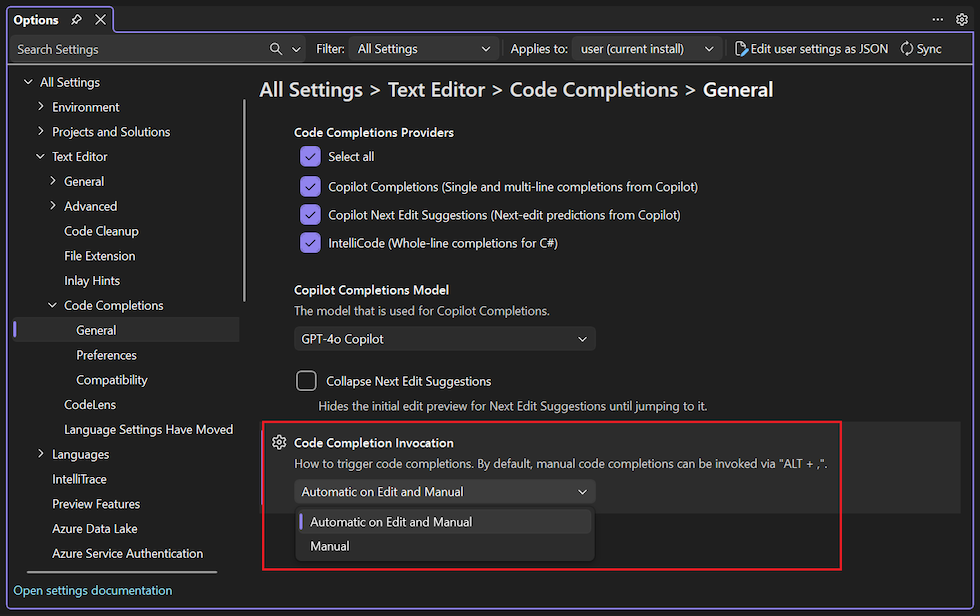
Task: Open the more options ellipsis menu
Action: 937,18
